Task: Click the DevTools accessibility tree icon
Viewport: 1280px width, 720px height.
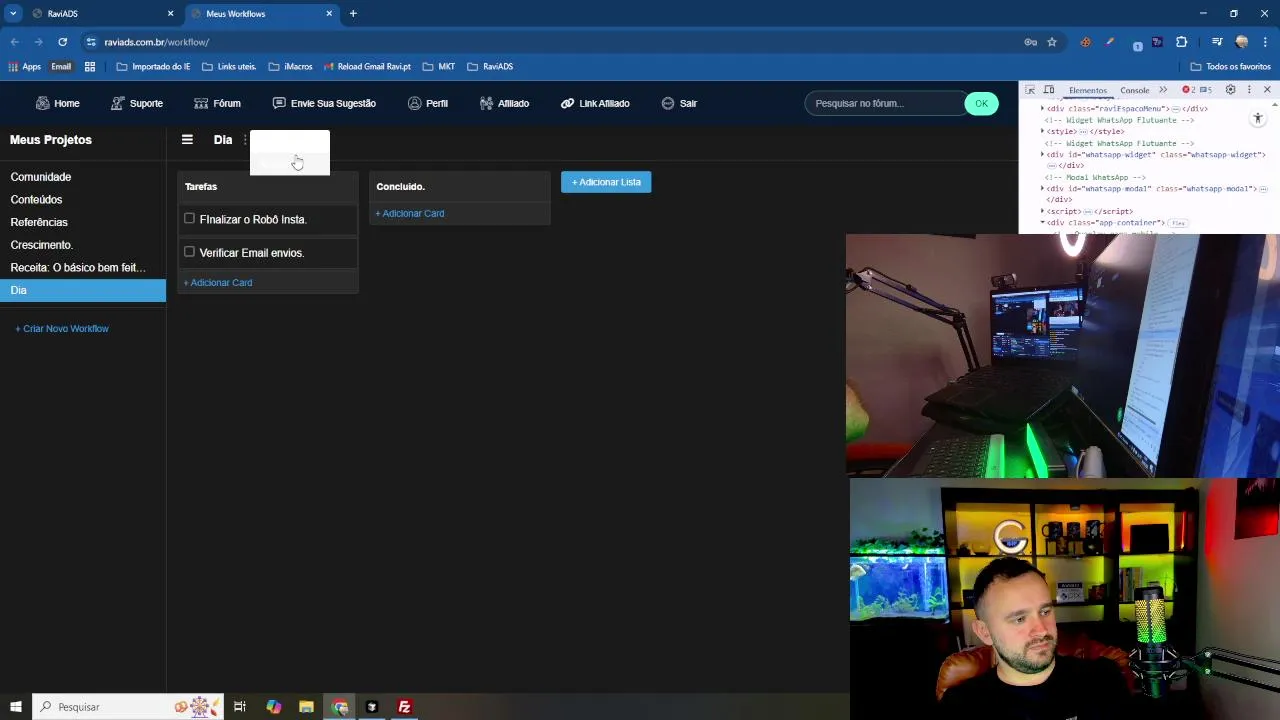Action: tap(1258, 118)
